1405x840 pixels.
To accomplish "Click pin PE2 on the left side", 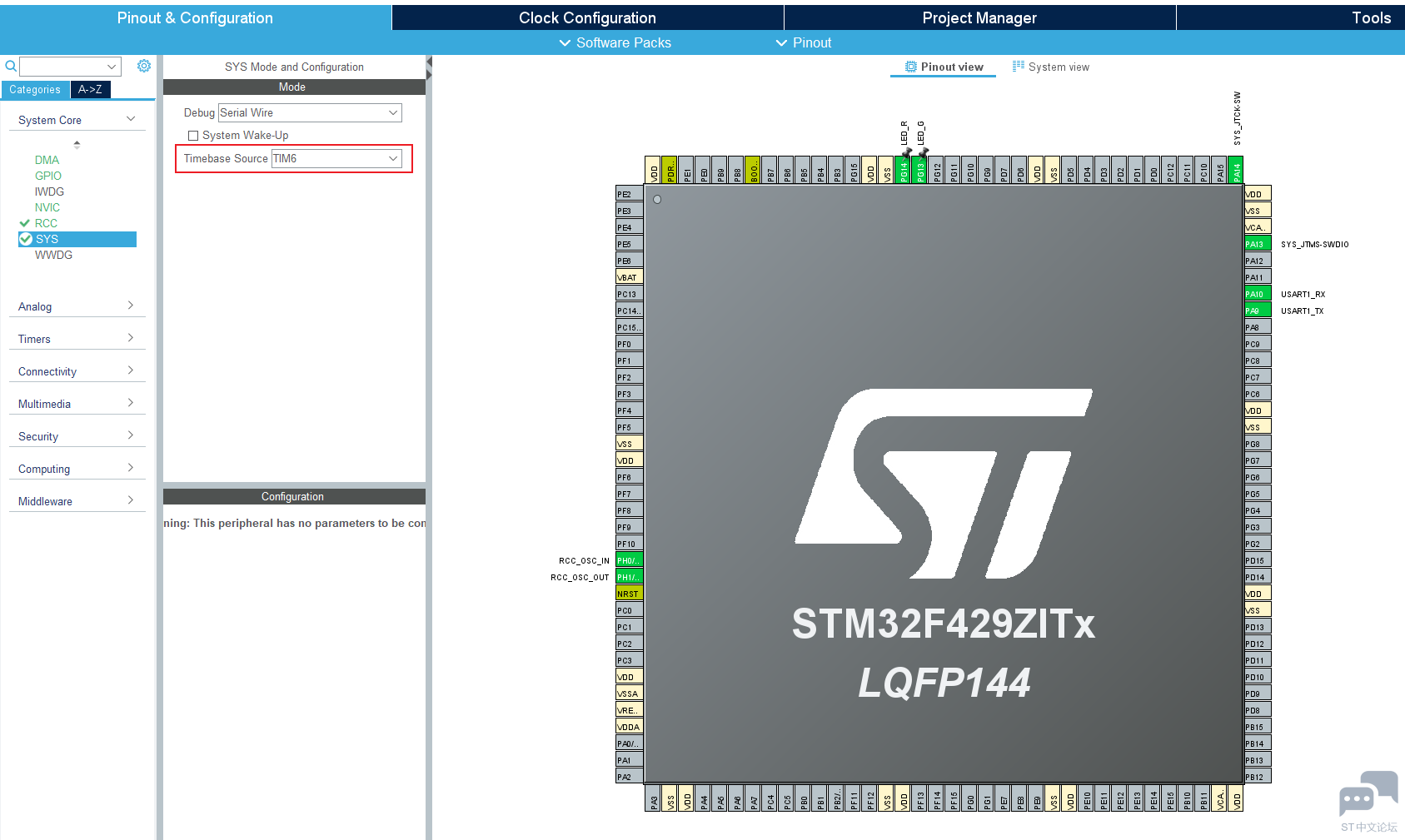I will click(629, 194).
